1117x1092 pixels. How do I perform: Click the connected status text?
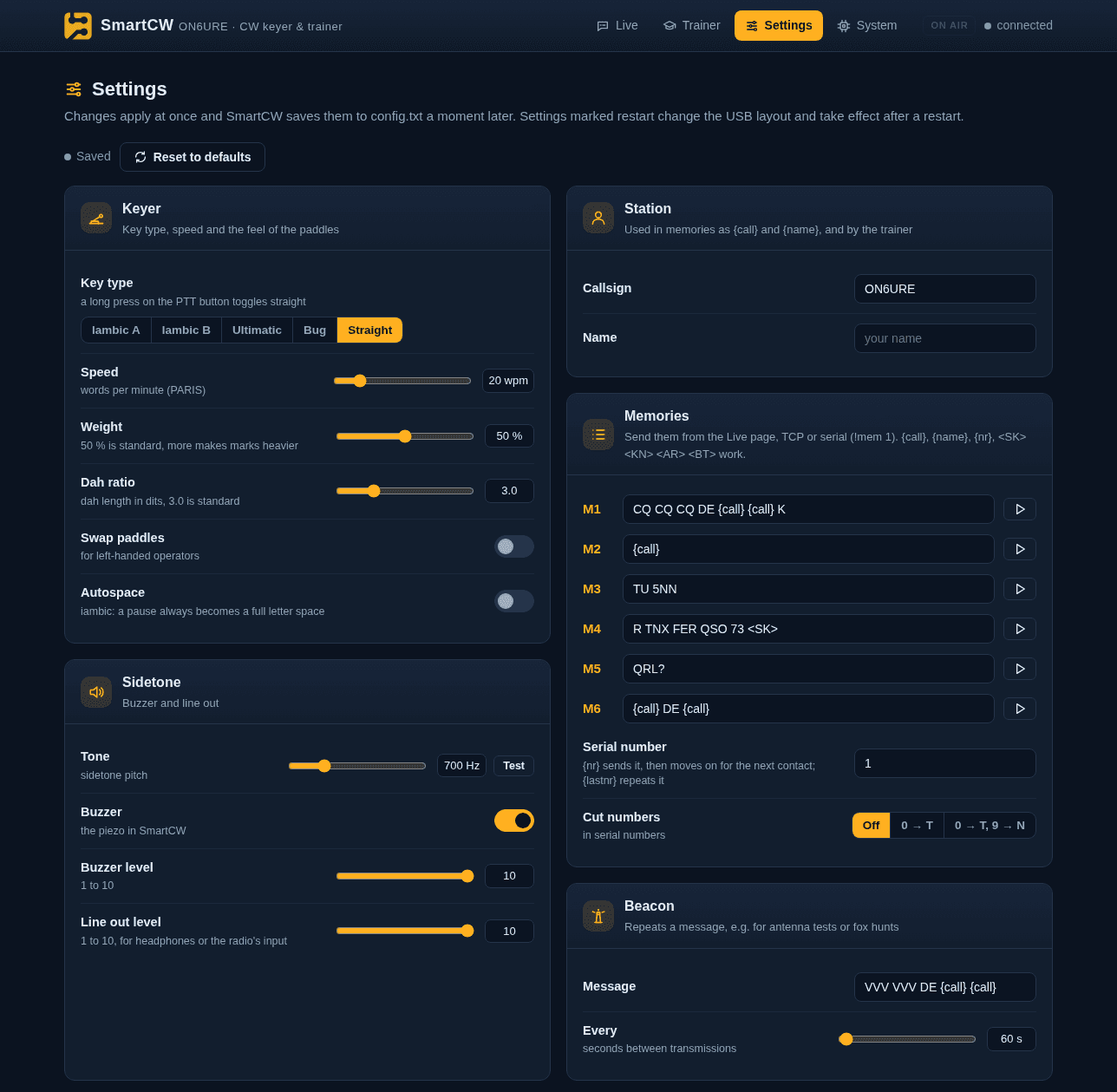[1024, 26]
